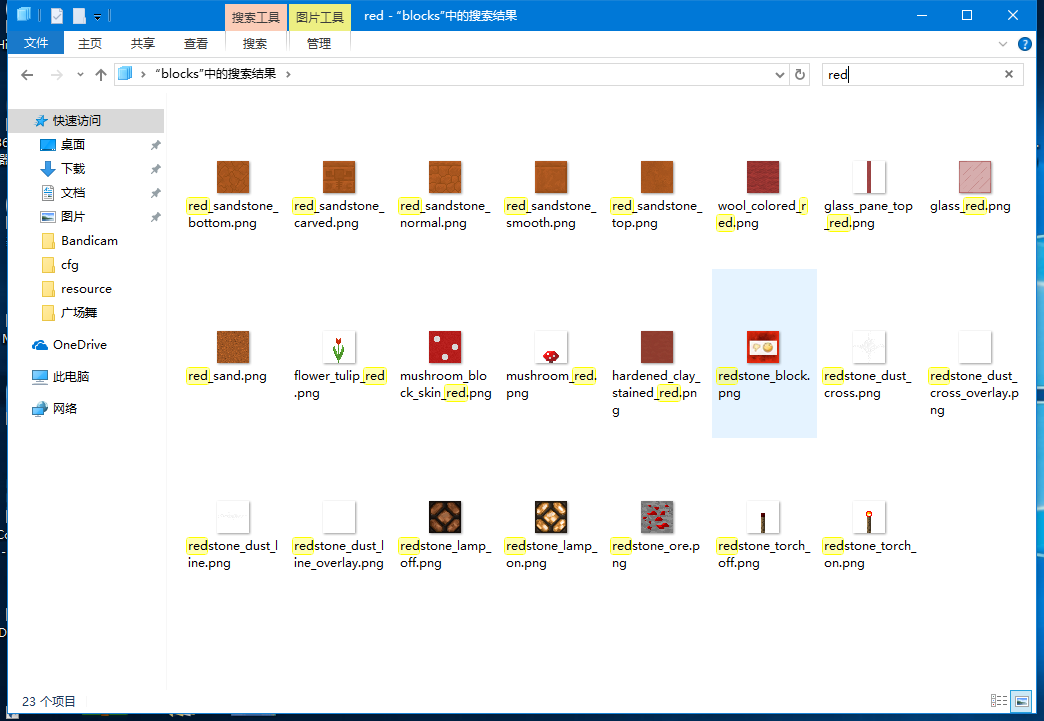Expand the breadcrumb arrow before "blocks" search results

(143, 74)
